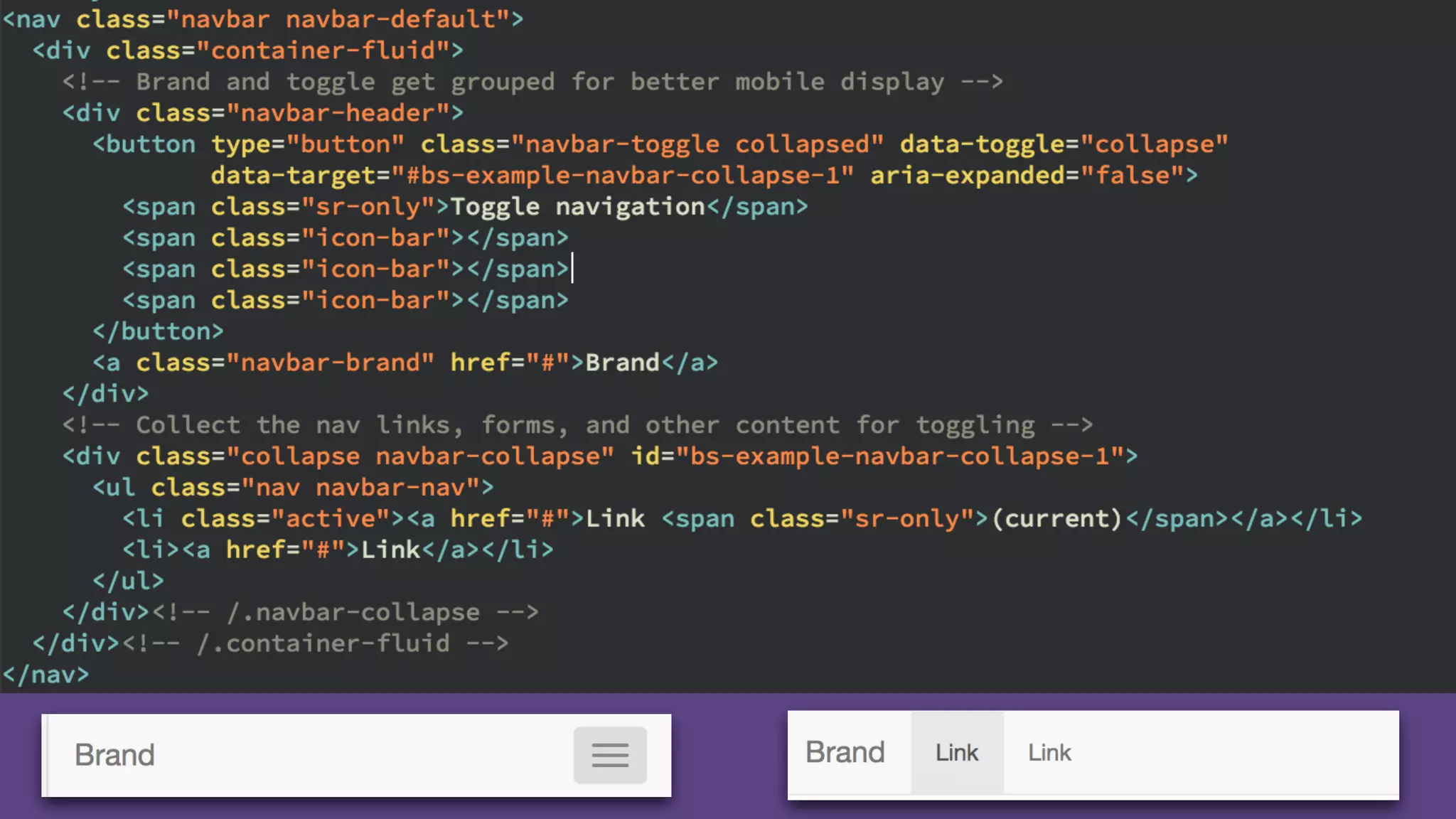Click the "navbar-header" class value
Image resolution: width=1456 pixels, height=819 pixels.
(x=345, y=113)
